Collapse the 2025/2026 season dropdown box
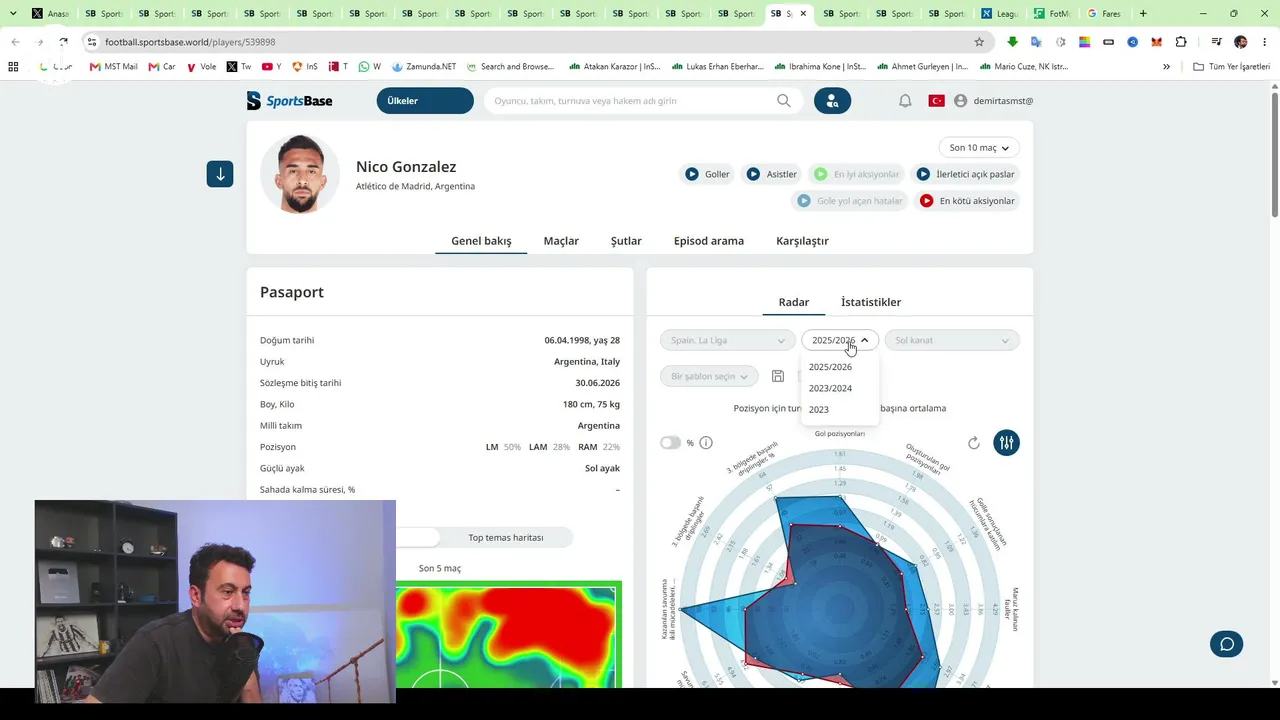The width and height of the screenshot is (1280, 720). click(840, 340)
